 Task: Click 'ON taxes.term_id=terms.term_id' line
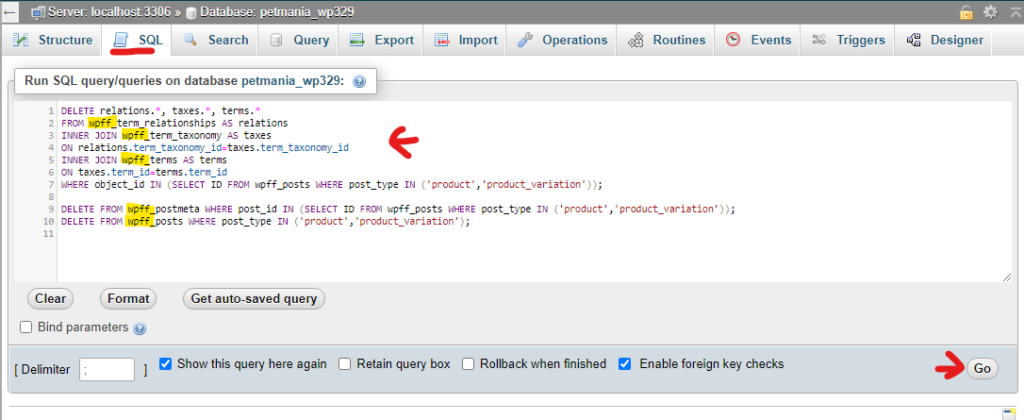pos(144,172)
